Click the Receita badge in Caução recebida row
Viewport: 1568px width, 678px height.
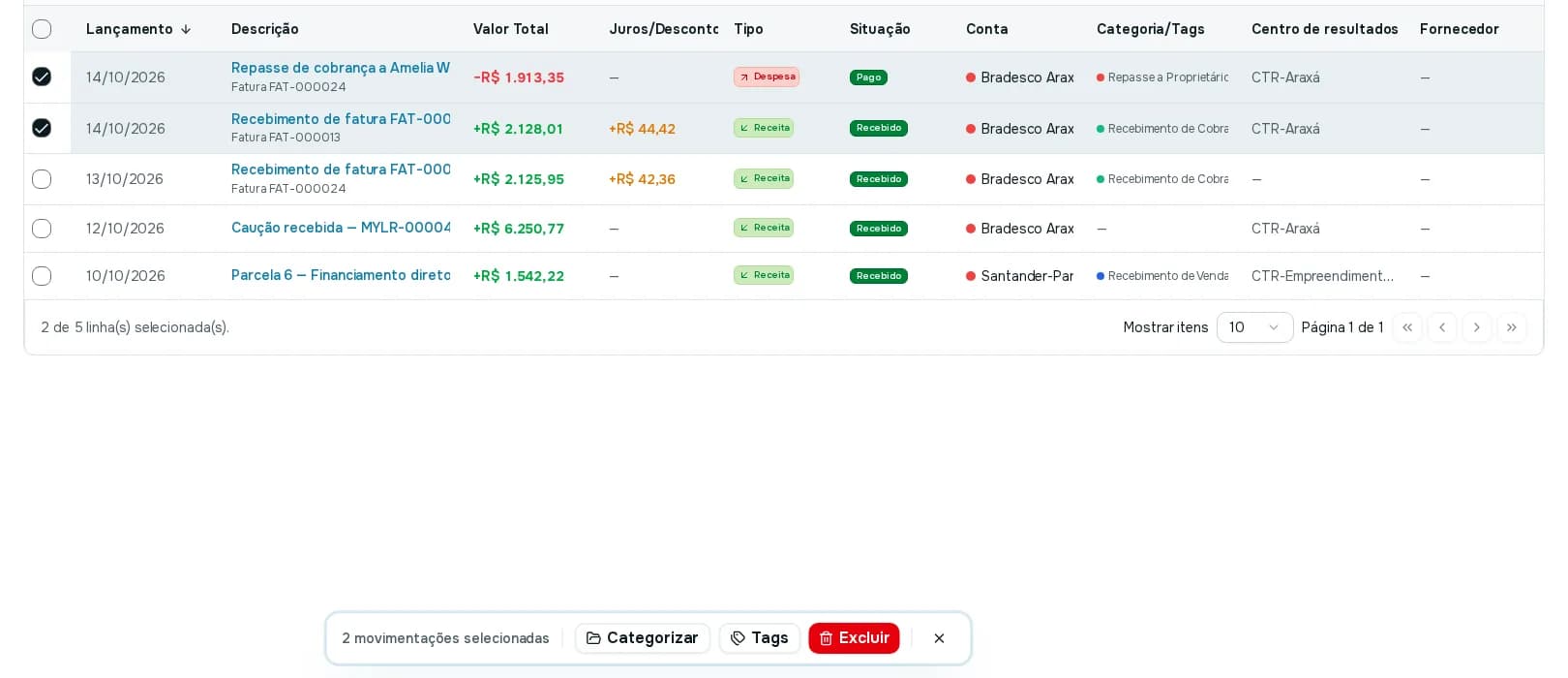(764, 228)
